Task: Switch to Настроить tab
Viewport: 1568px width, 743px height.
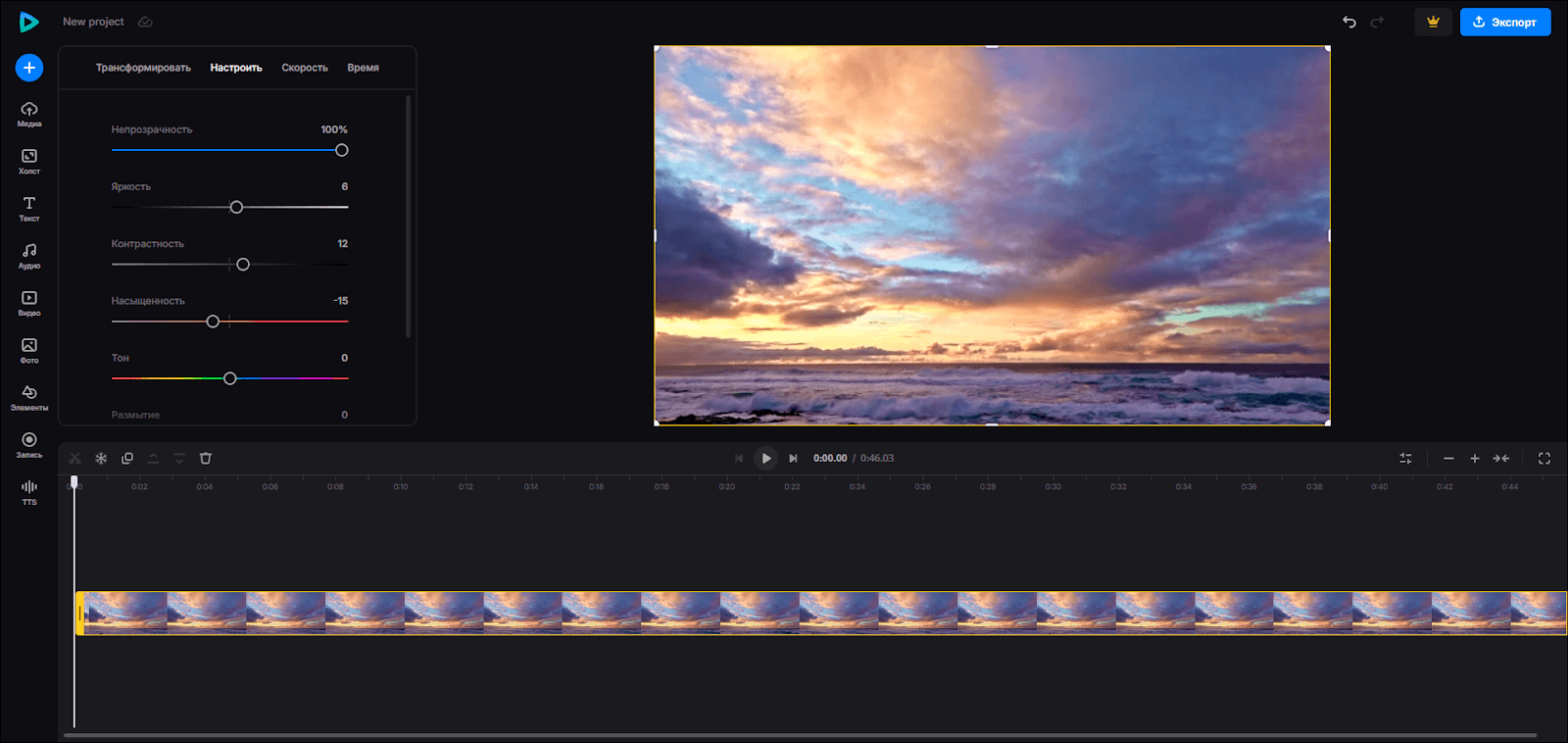Action: coord(236,68)
